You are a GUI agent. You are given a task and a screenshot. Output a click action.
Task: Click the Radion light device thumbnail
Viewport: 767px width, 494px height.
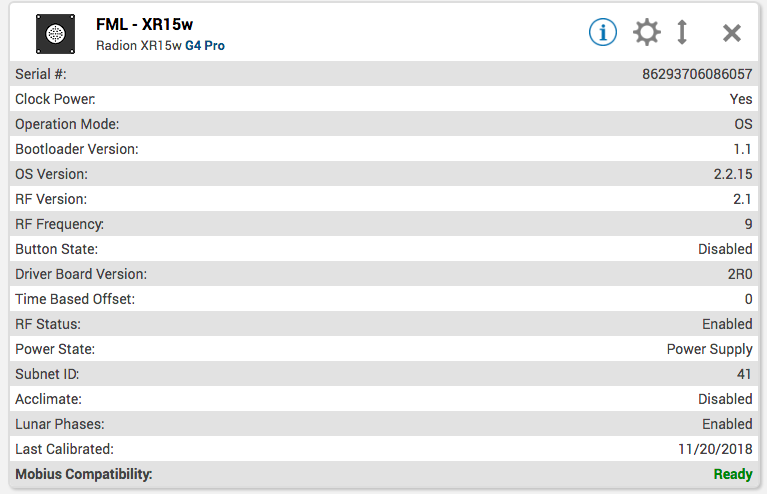click(x=55, y=33)
